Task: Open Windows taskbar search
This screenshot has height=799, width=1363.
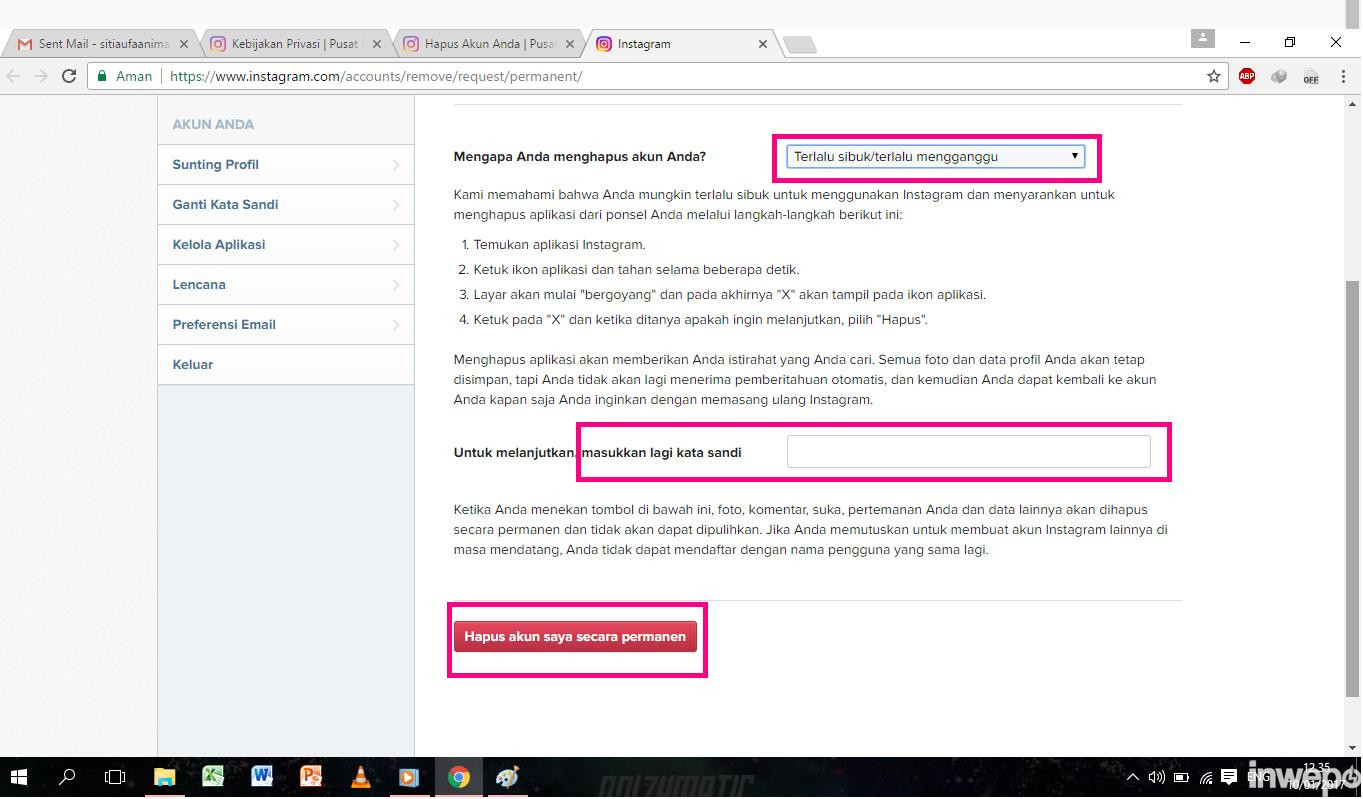Action: coord(68,777)
